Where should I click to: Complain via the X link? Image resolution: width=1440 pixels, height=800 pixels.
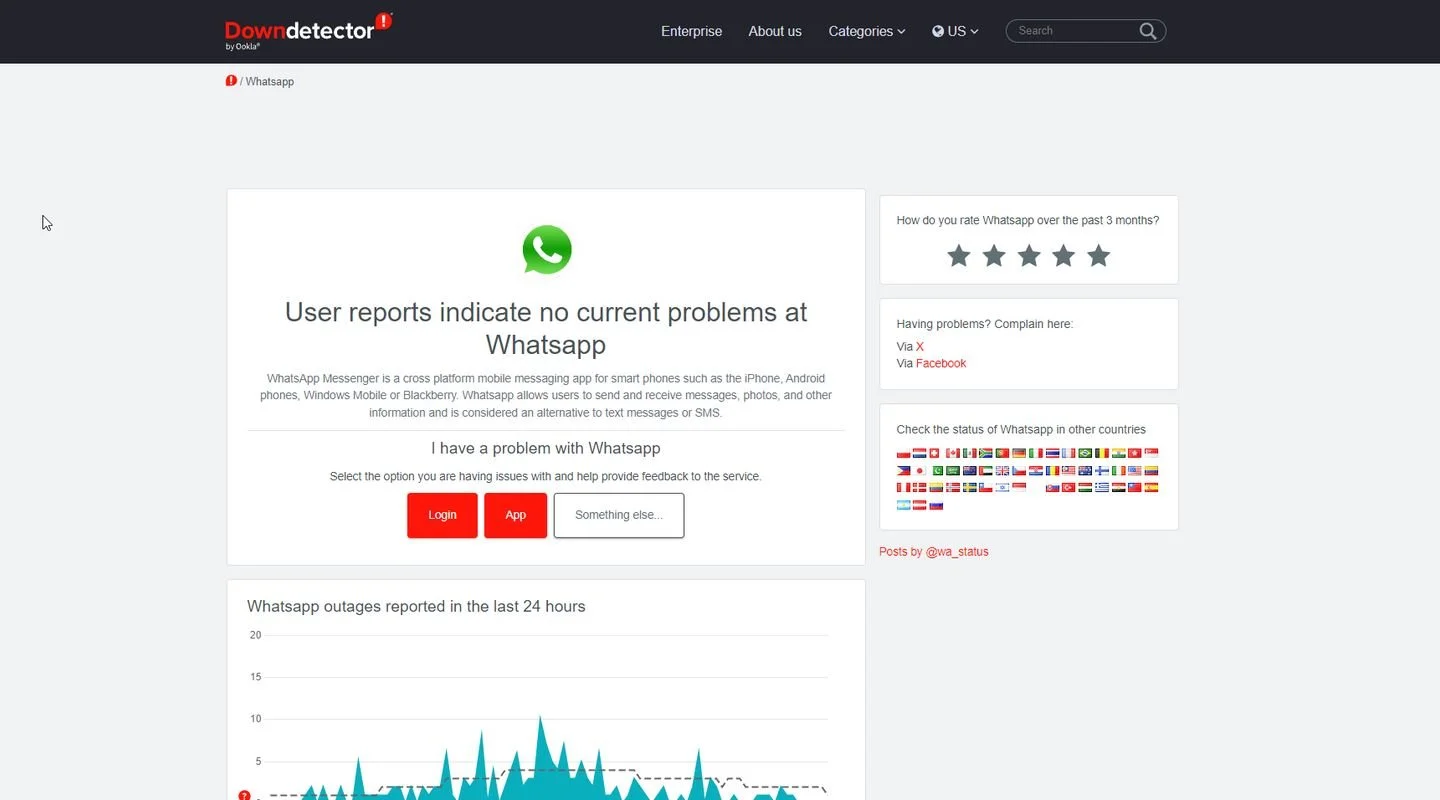(920, 347)
